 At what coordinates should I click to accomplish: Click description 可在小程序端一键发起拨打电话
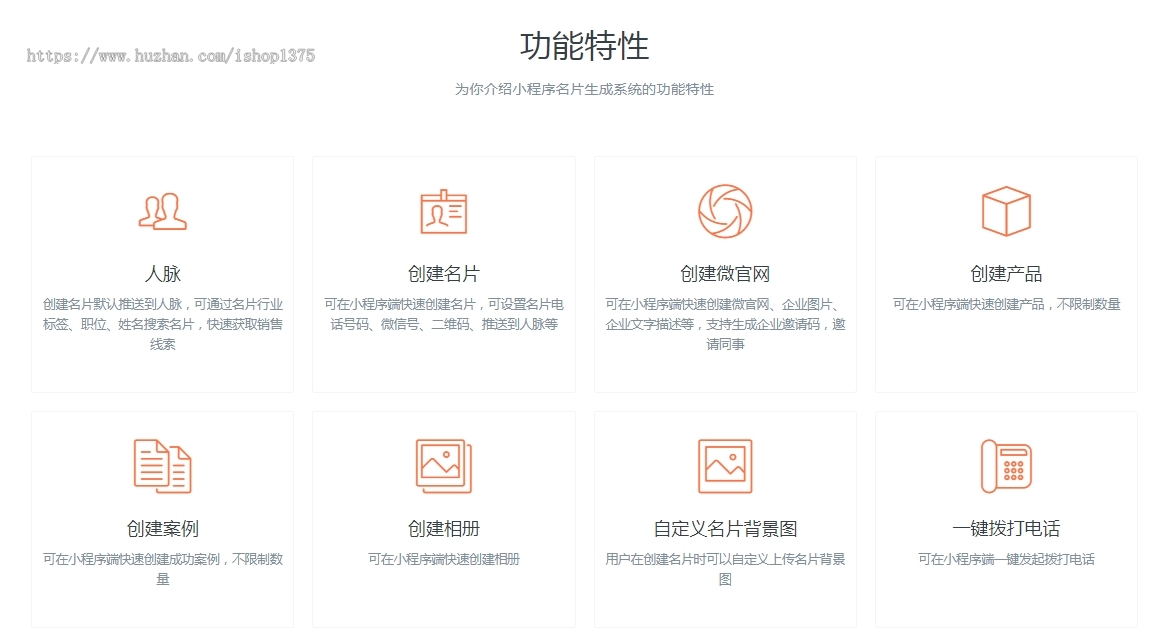point(1006,559)
